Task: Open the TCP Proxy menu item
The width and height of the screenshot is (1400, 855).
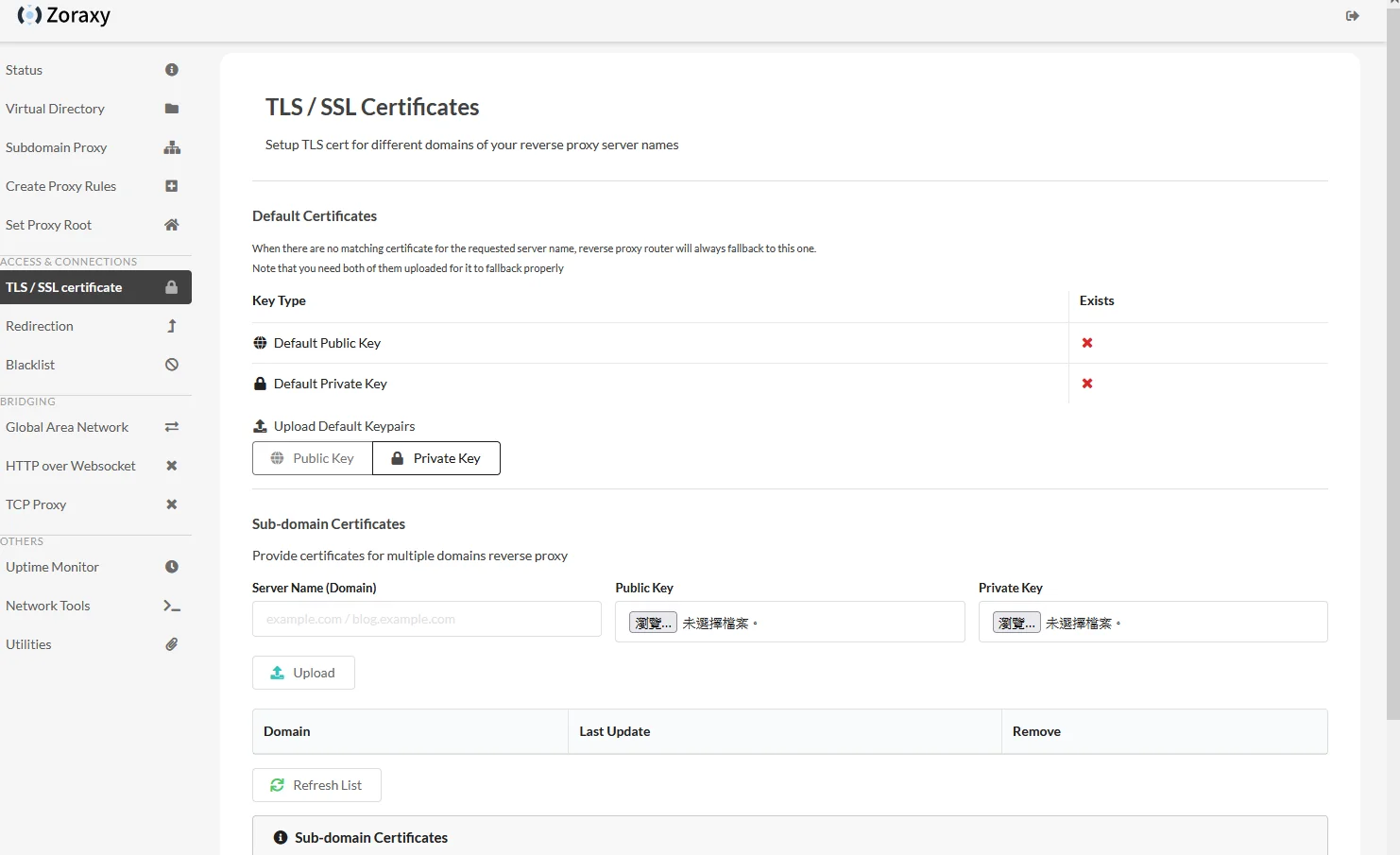Action: [x=95, y=504]
